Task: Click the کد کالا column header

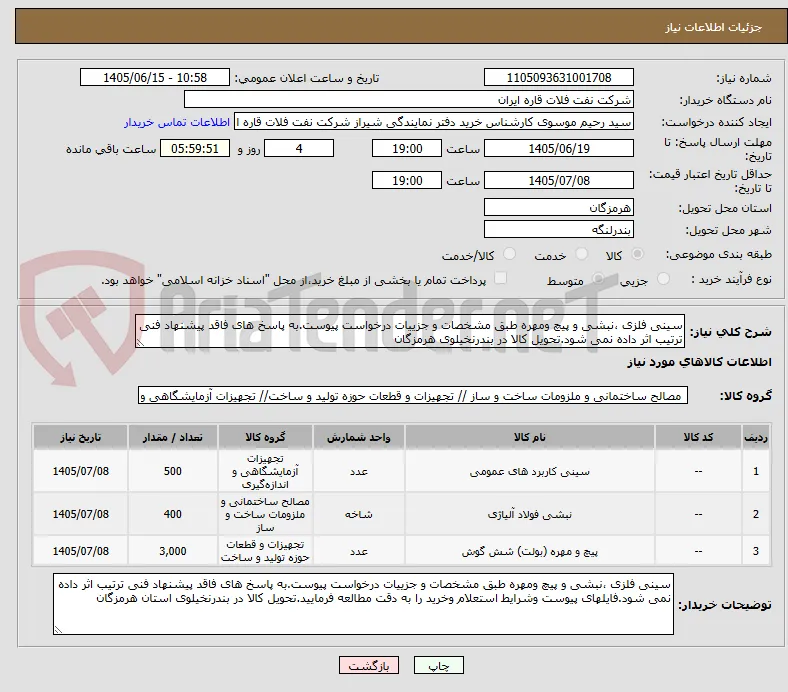Action: (x=698, y=437)
